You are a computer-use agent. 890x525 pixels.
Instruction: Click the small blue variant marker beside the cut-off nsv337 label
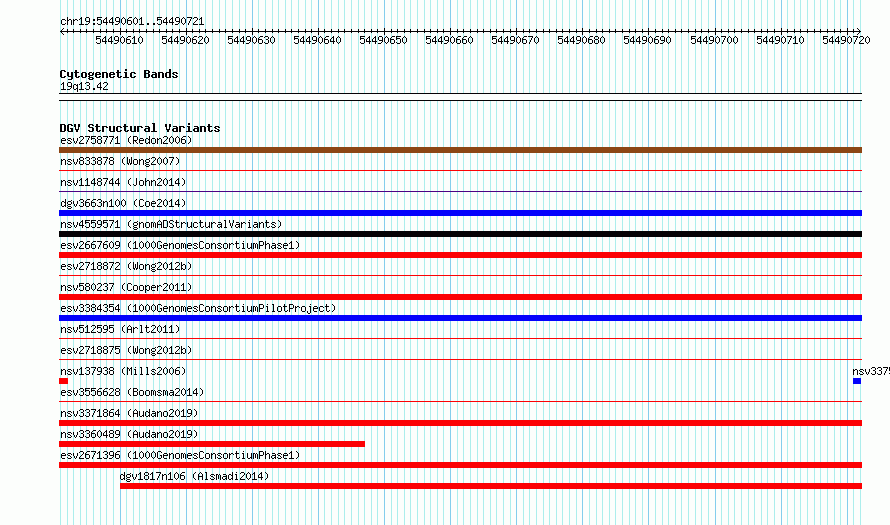pyautogui.click(x=857, y=381)
